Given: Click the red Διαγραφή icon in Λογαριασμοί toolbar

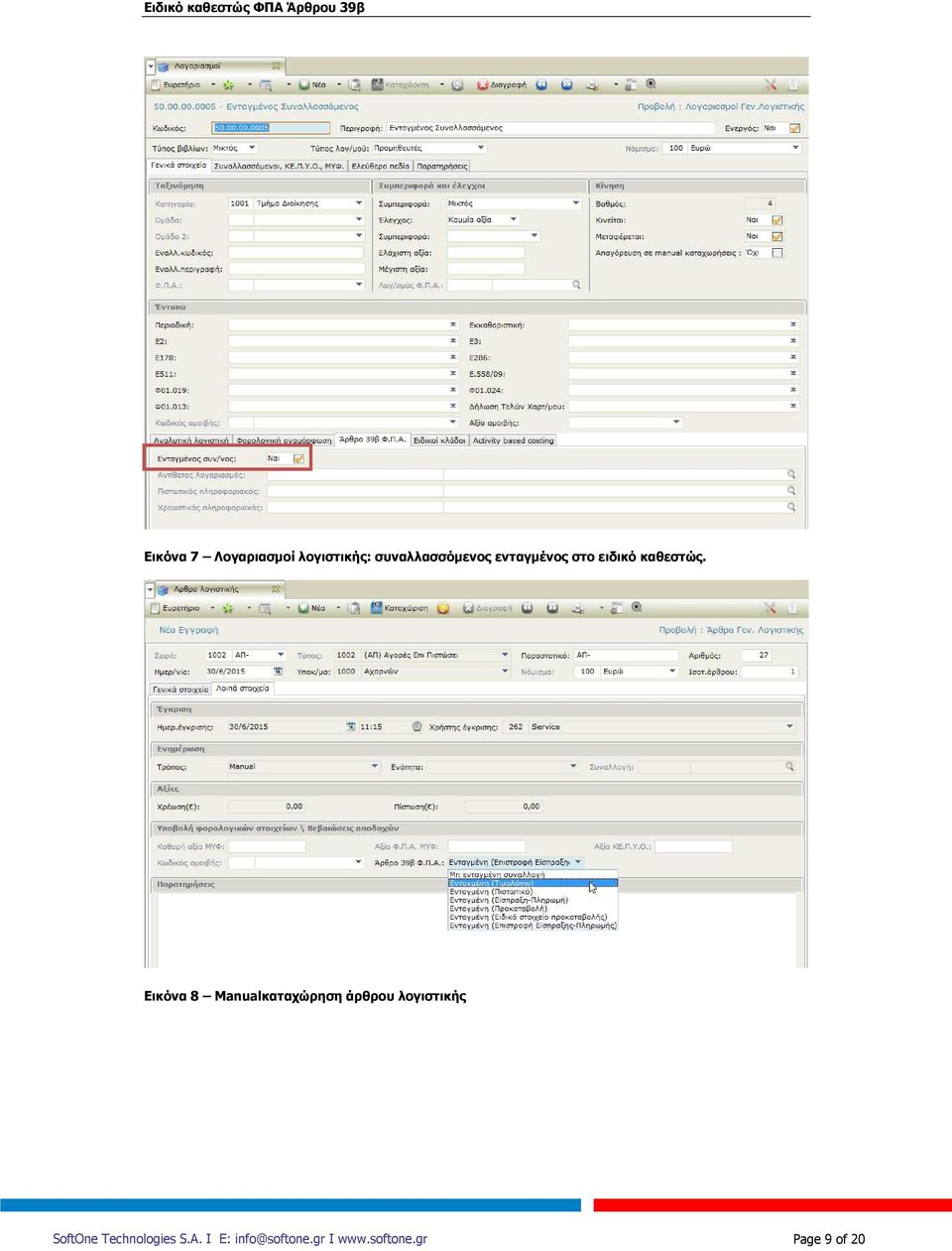Looking at the screenshot, I should [483, 85].
